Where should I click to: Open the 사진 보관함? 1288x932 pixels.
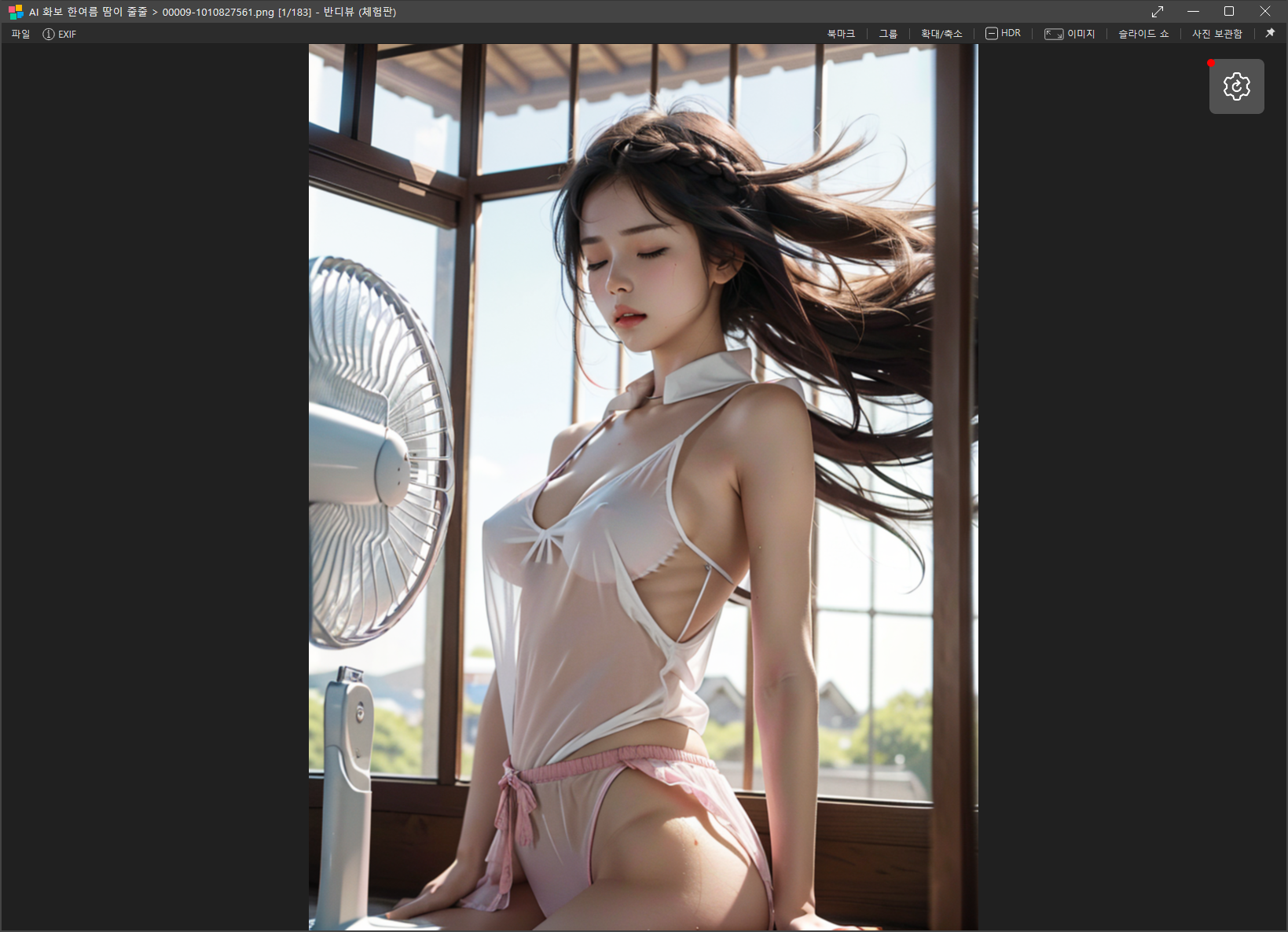click(1216, 34)
